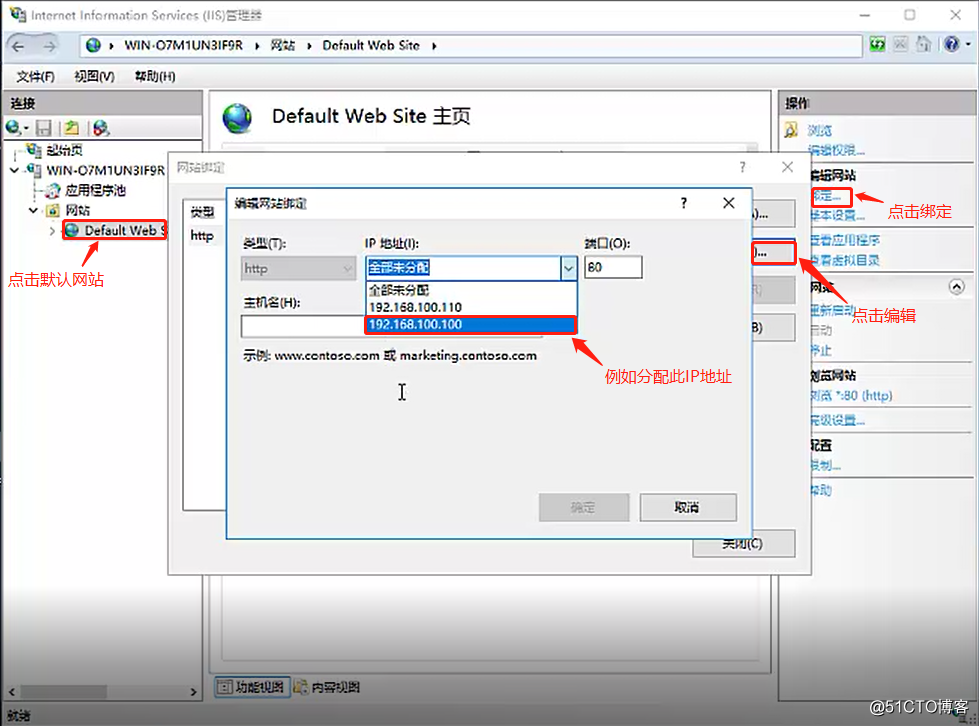979x726 pixels.
Task: Open the 文件(F) menu
Action: (36, 76)
